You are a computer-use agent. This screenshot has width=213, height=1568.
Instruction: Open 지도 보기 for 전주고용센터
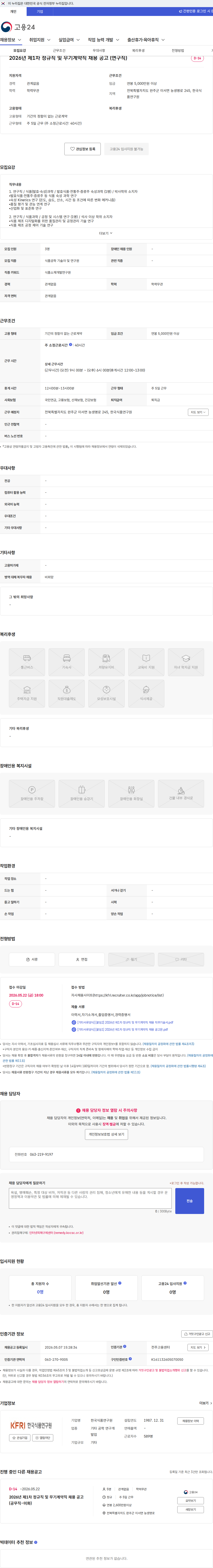tap(198, 1348)
